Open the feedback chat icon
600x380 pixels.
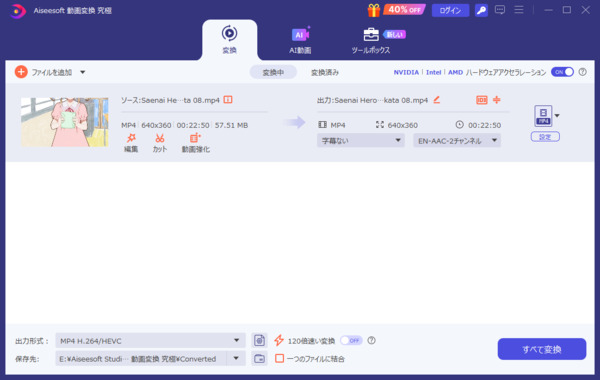pos(500,10)
